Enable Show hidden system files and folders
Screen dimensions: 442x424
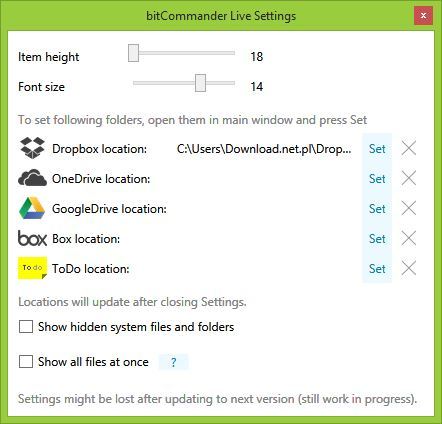coord(26,327)
